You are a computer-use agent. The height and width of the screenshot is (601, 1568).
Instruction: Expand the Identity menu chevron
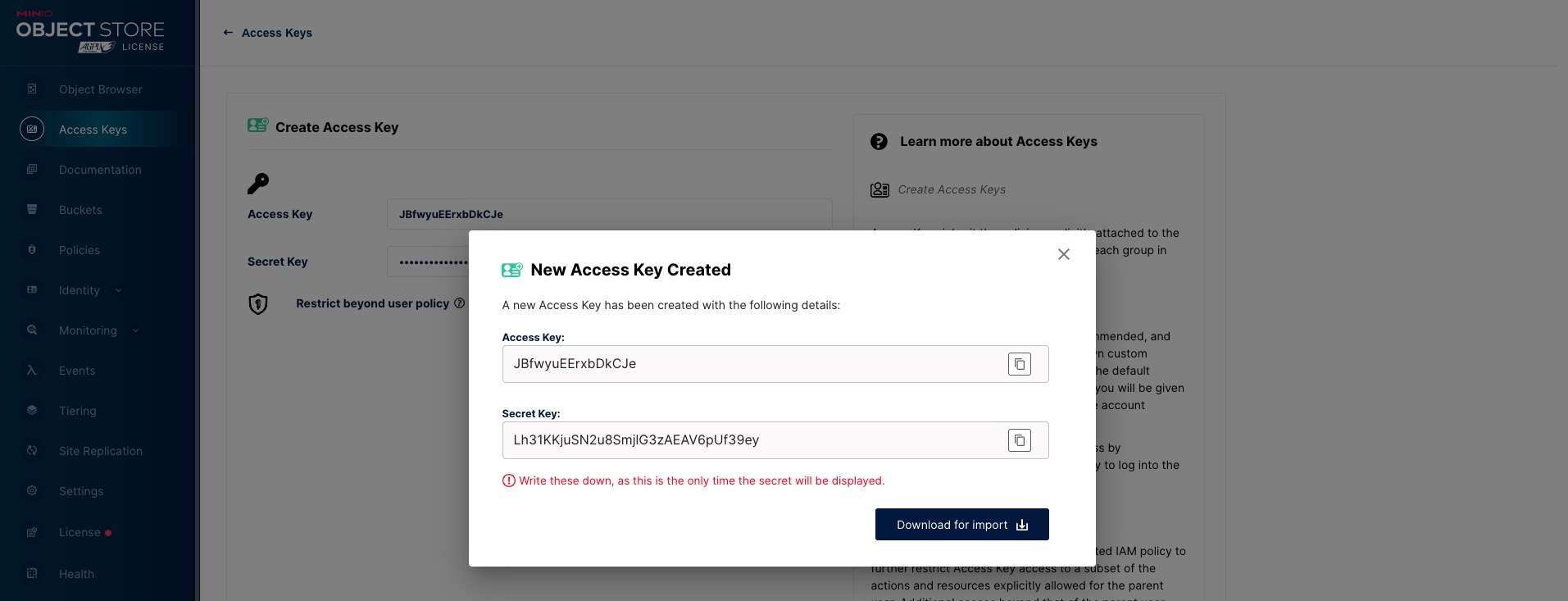[119, 290]
